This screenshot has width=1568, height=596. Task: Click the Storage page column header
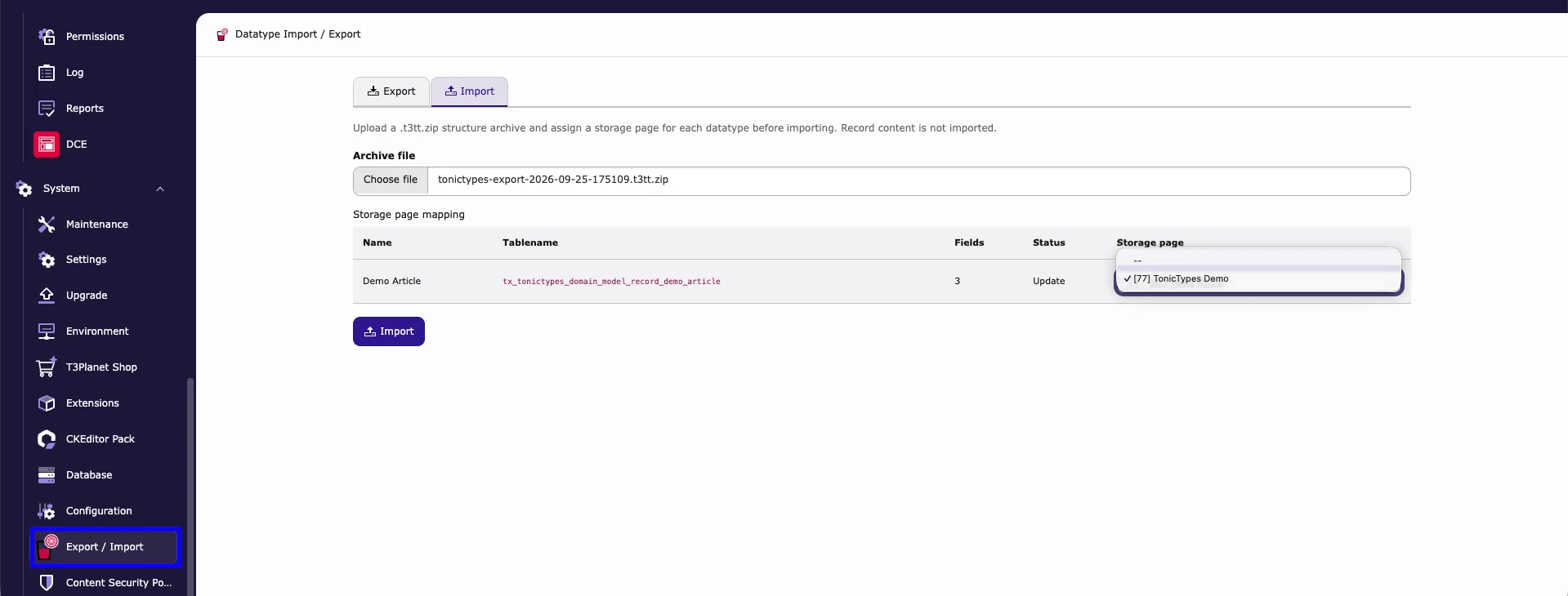[1150, 242]
